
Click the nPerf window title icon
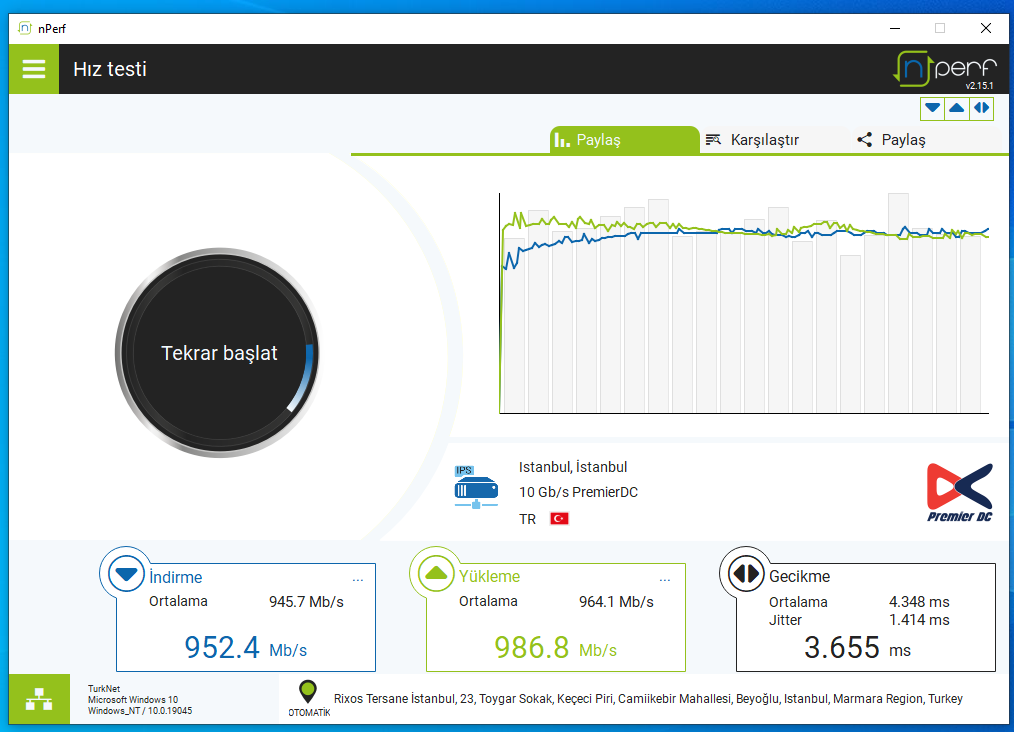pyautogui.click(x=25, y=28)
